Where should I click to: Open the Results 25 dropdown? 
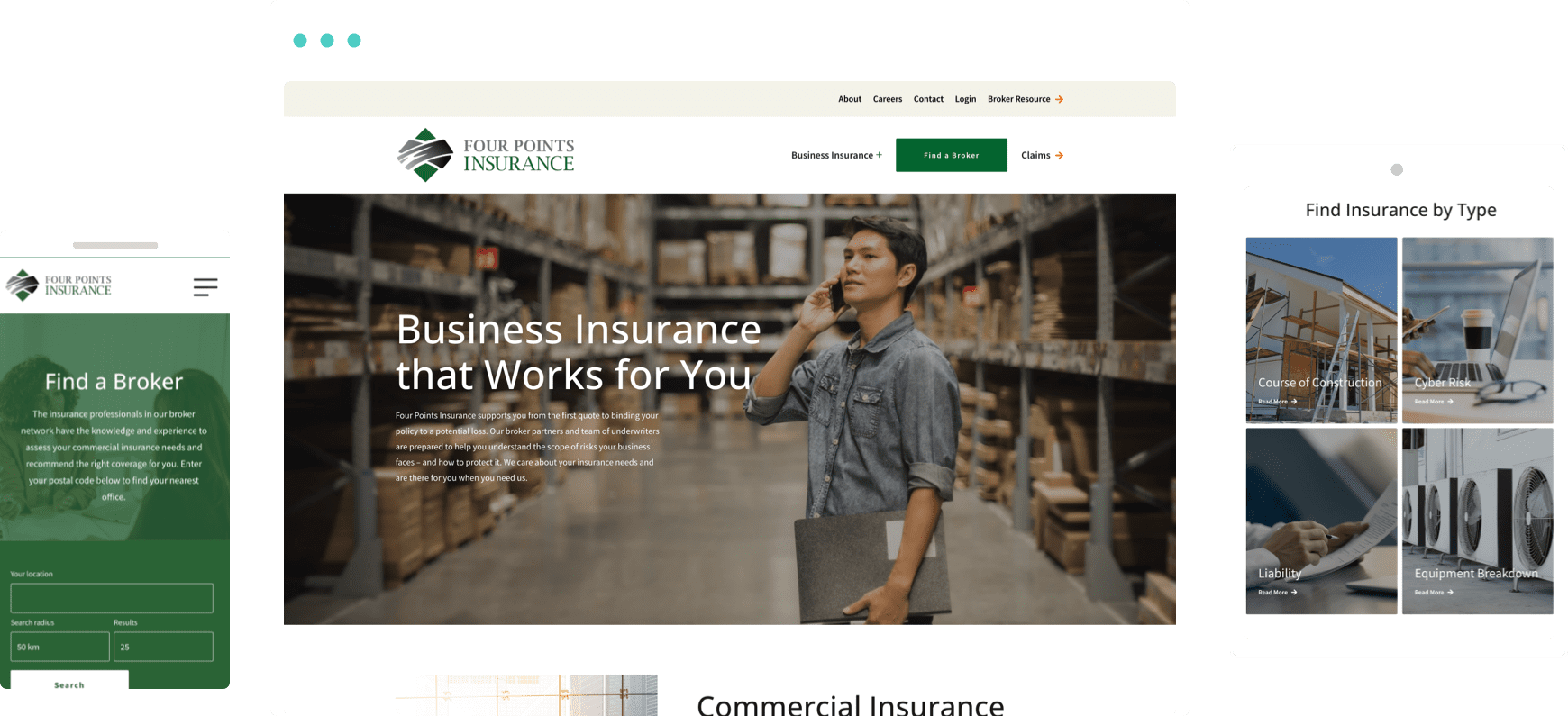click(163, 647)
